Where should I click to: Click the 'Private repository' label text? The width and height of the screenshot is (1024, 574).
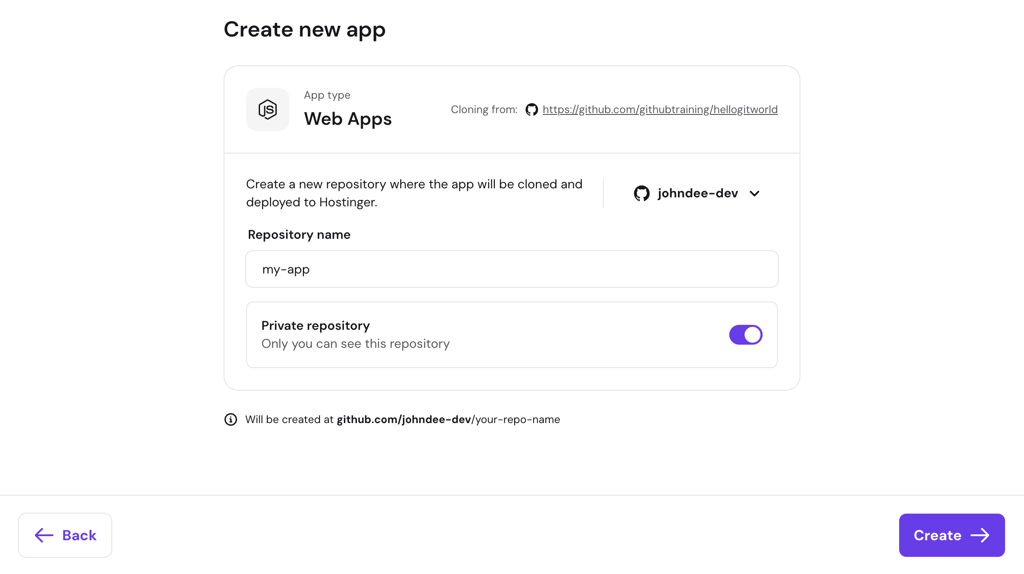[315, 325]
